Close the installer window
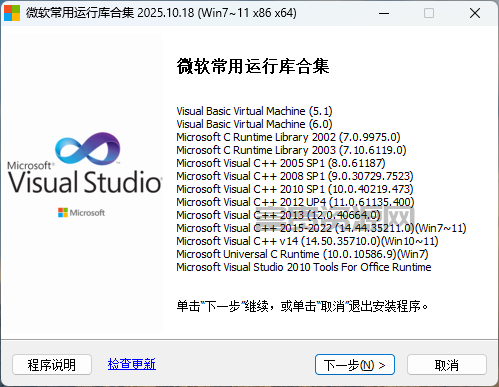 tap(475, 13)
